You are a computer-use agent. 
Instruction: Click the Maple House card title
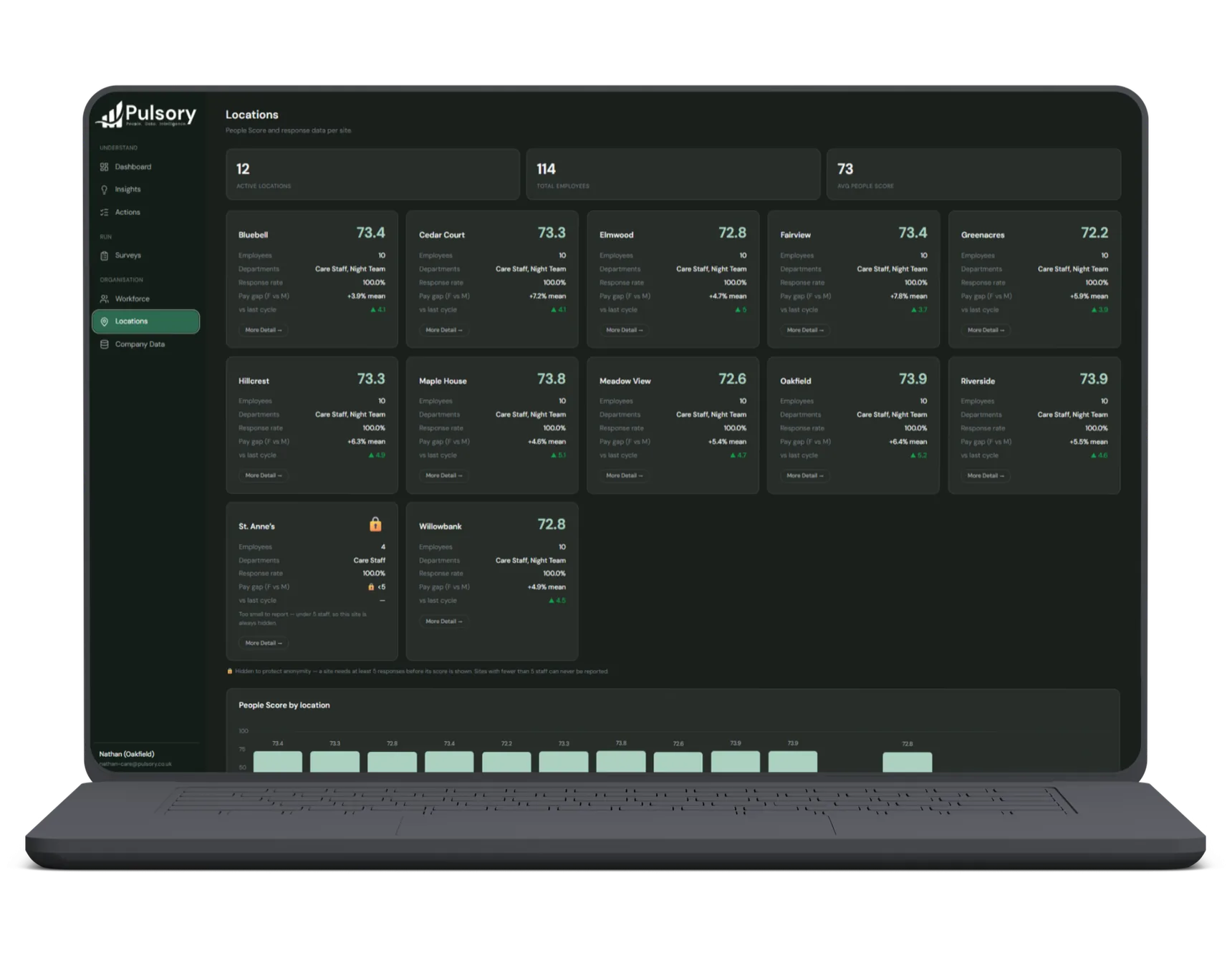tap(443, 381)
